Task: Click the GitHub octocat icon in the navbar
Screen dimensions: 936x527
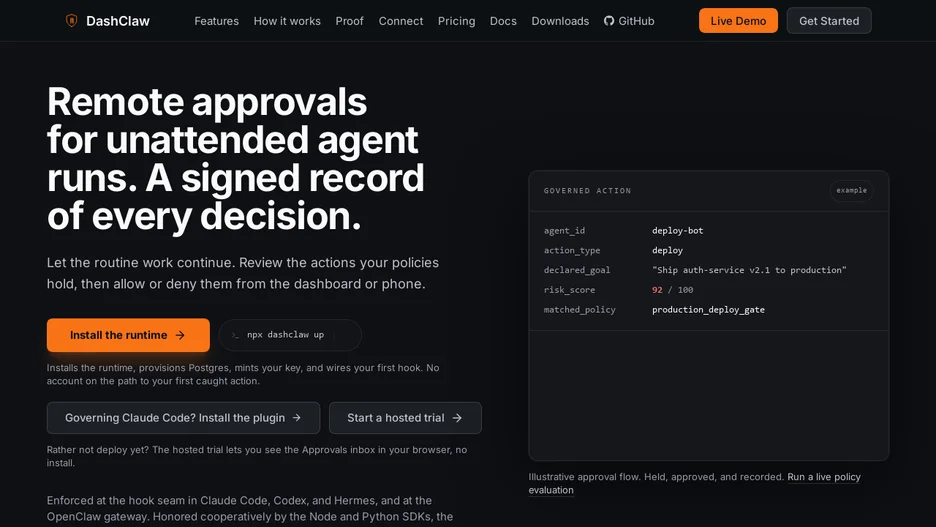Action: (x=609, y=21)
